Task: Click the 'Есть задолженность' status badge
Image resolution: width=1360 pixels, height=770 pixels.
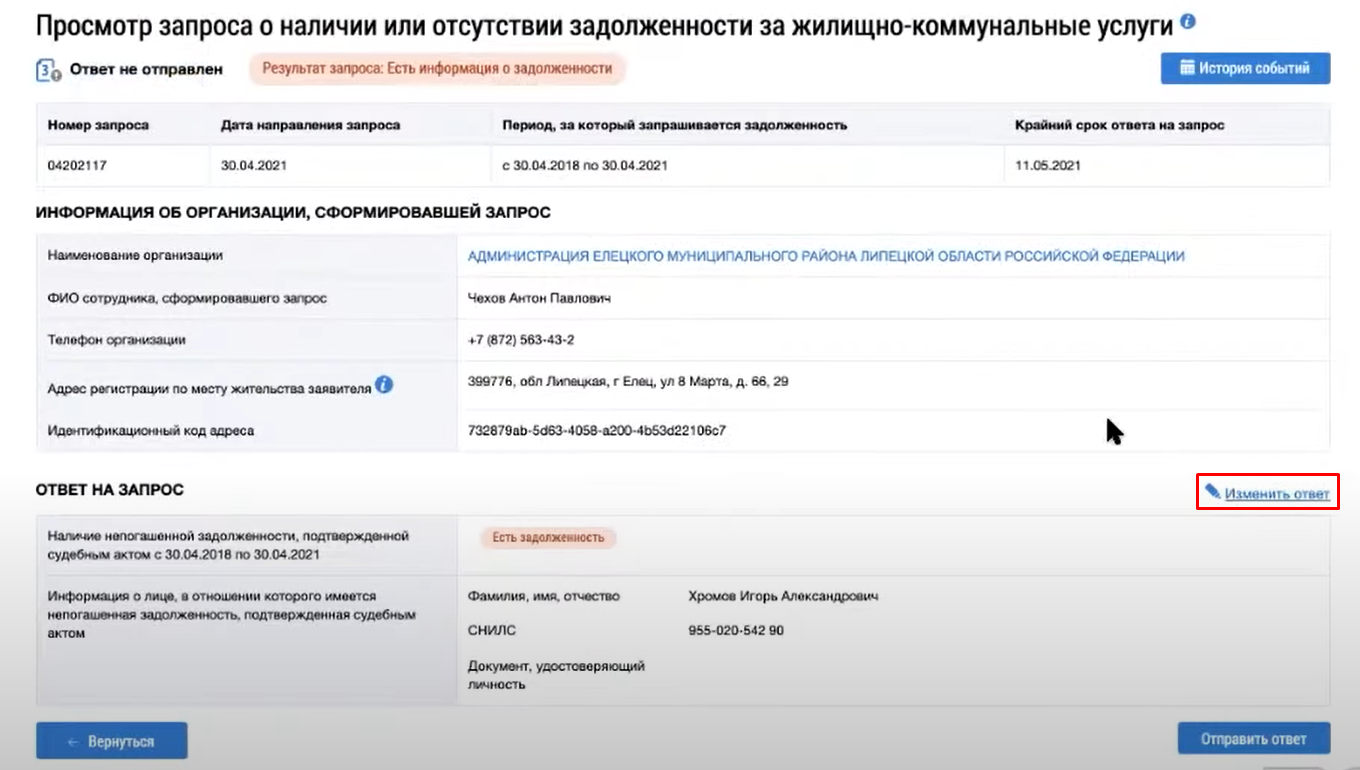Action: coord(548,537)
